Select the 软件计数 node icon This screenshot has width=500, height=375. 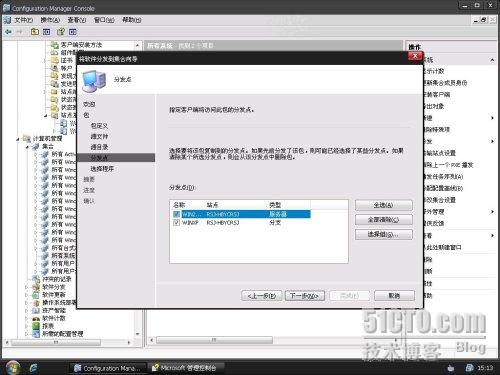point(36,318)
